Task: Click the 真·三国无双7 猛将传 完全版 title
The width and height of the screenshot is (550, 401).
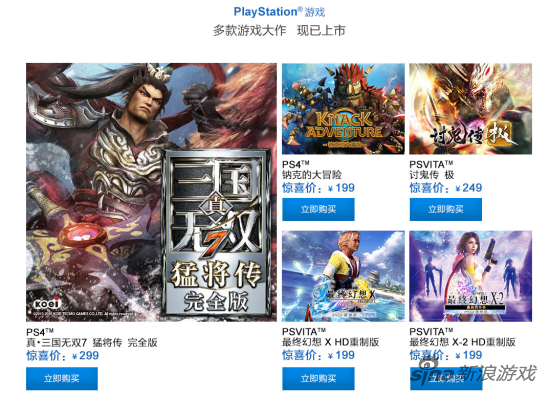Action: point(92,342)
